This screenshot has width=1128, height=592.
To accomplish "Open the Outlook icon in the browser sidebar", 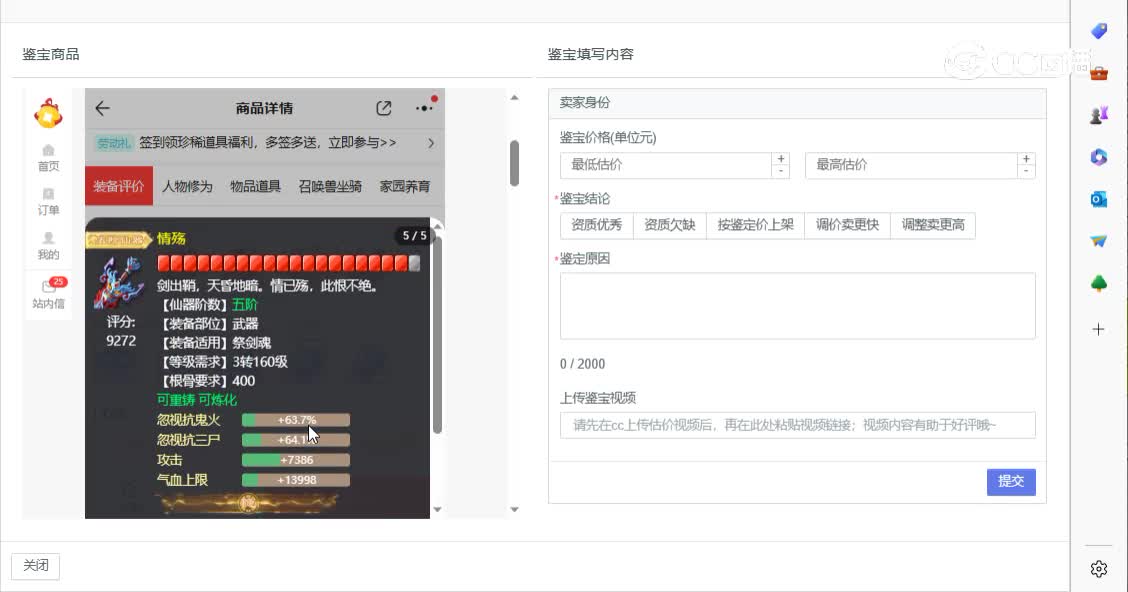I will [1098, 199].
